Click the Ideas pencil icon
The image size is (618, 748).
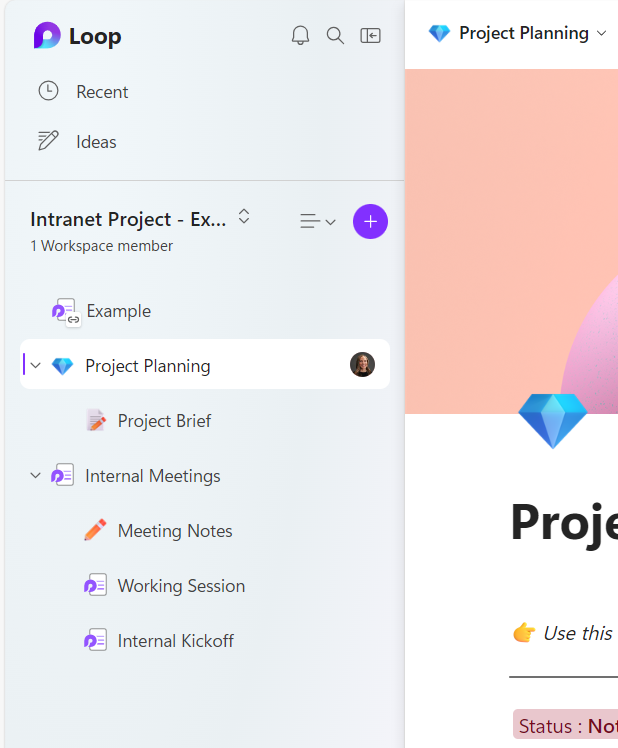(x=48, y=141)
